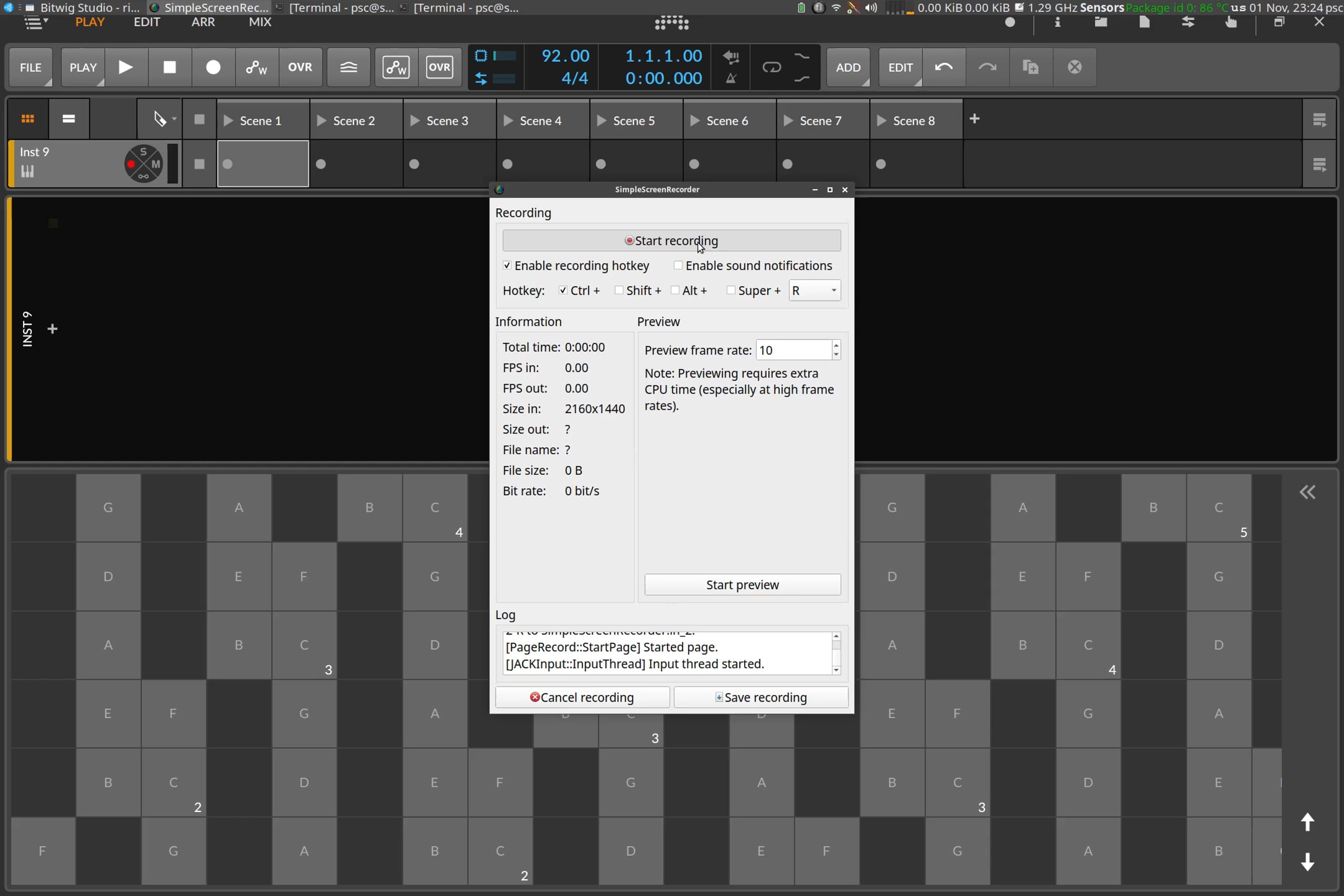
Task: Toggle Enable recording hotkey checkbox
Action: click(507, 265)
